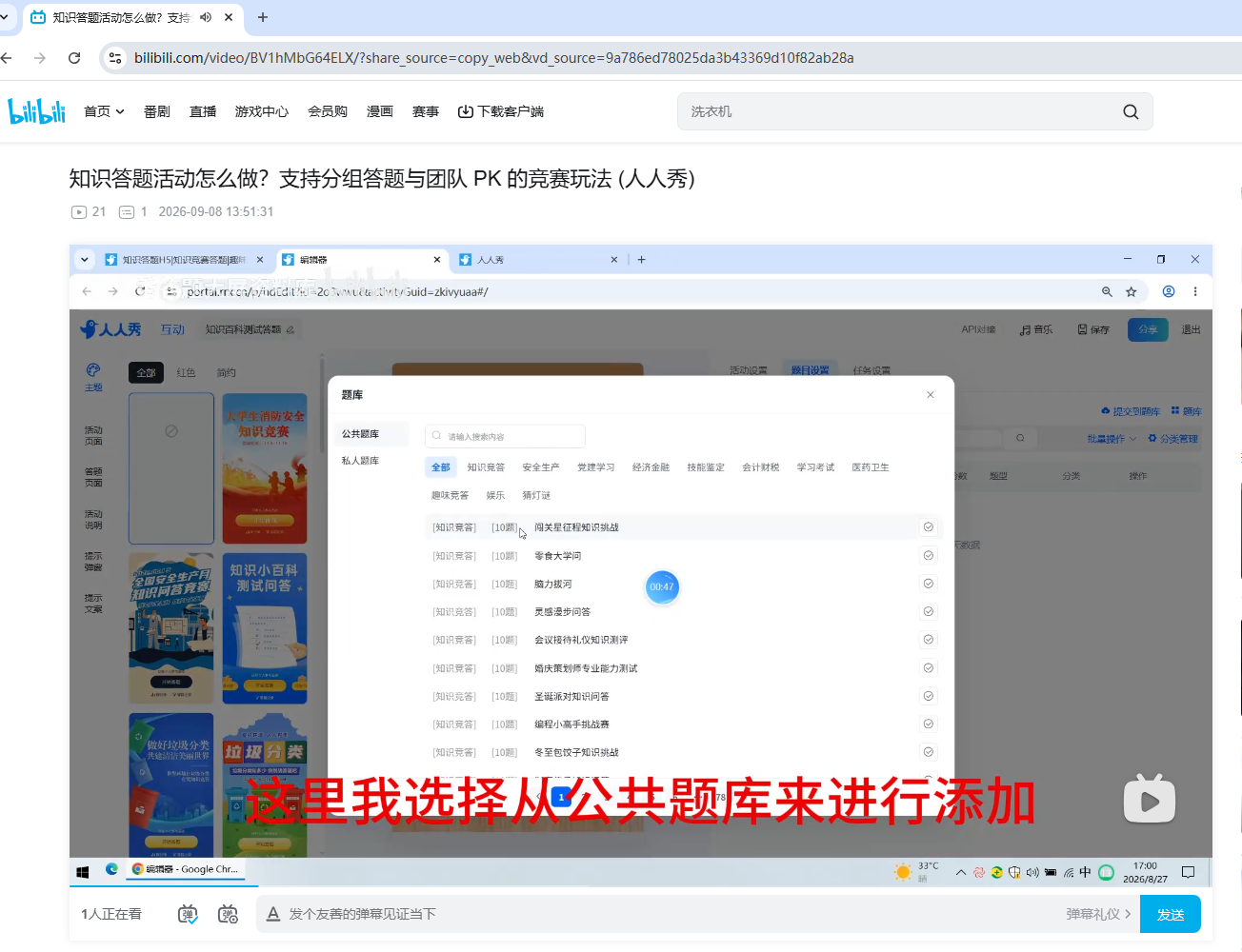1242x952 pixels.
Task: Click the danmaku font style icon
Action: click(x=273, y=914)
